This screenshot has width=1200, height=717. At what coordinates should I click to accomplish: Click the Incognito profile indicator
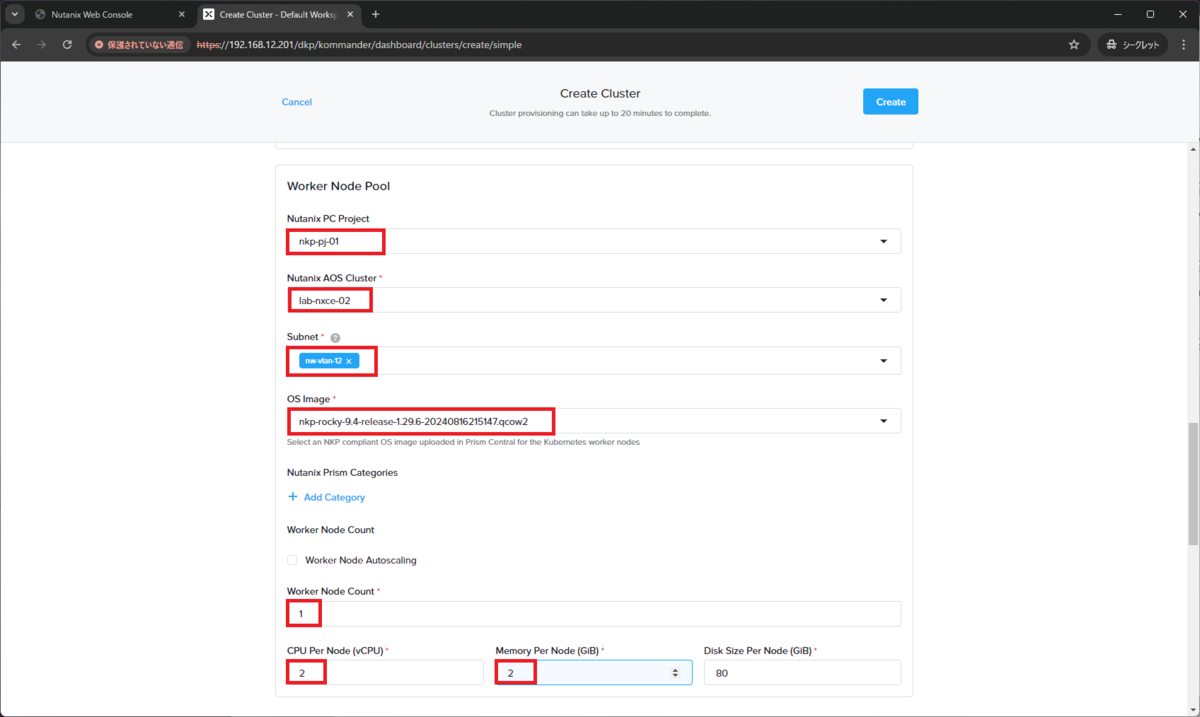point(1132,45)
